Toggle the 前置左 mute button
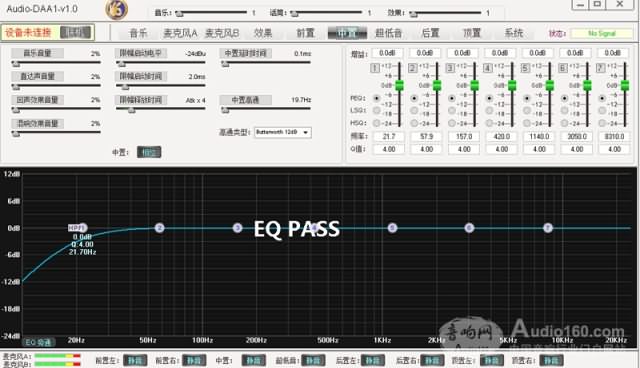 coord(135,361)
